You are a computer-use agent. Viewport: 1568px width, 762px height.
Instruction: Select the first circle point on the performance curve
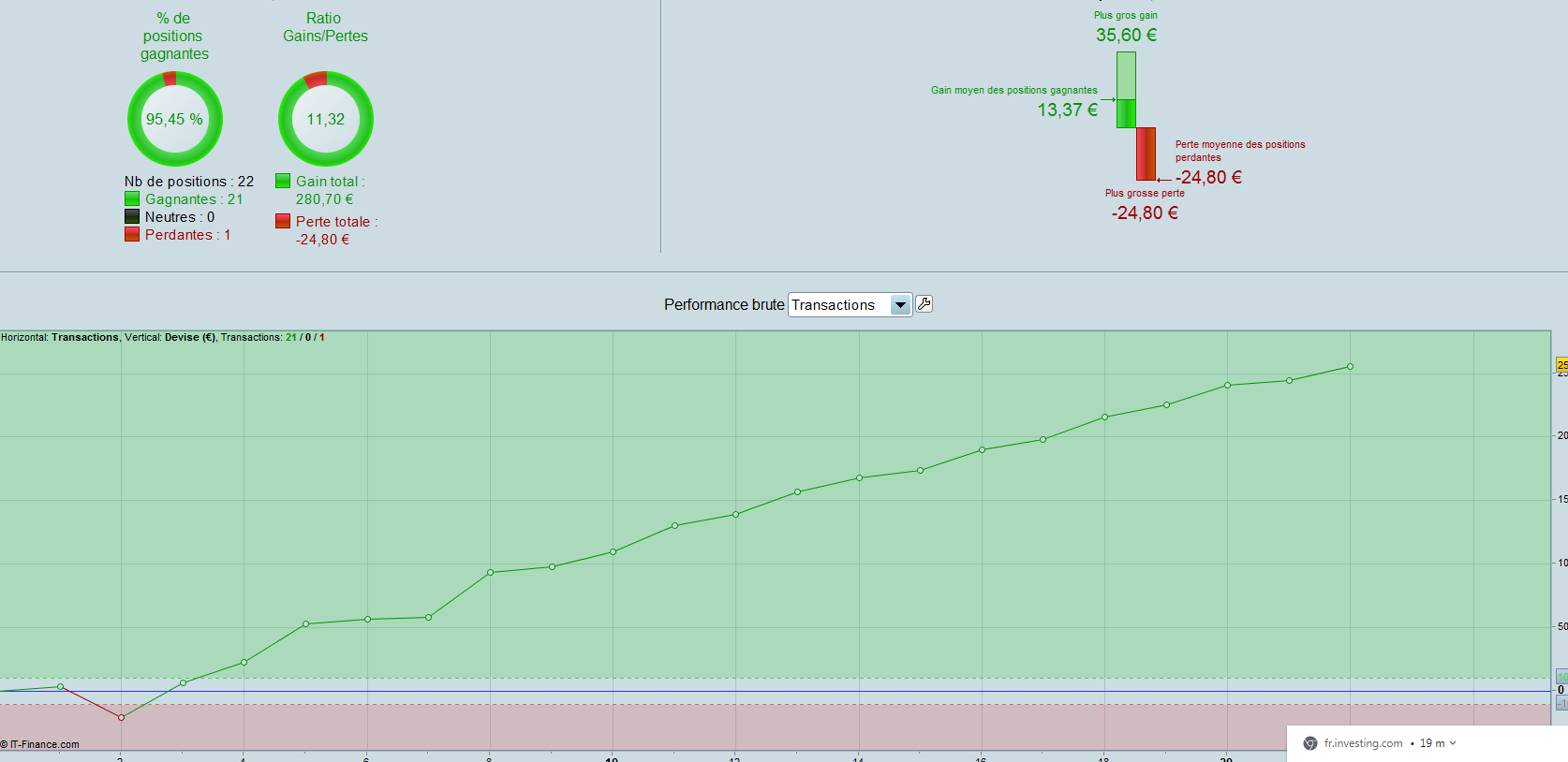tap(60, 687)
